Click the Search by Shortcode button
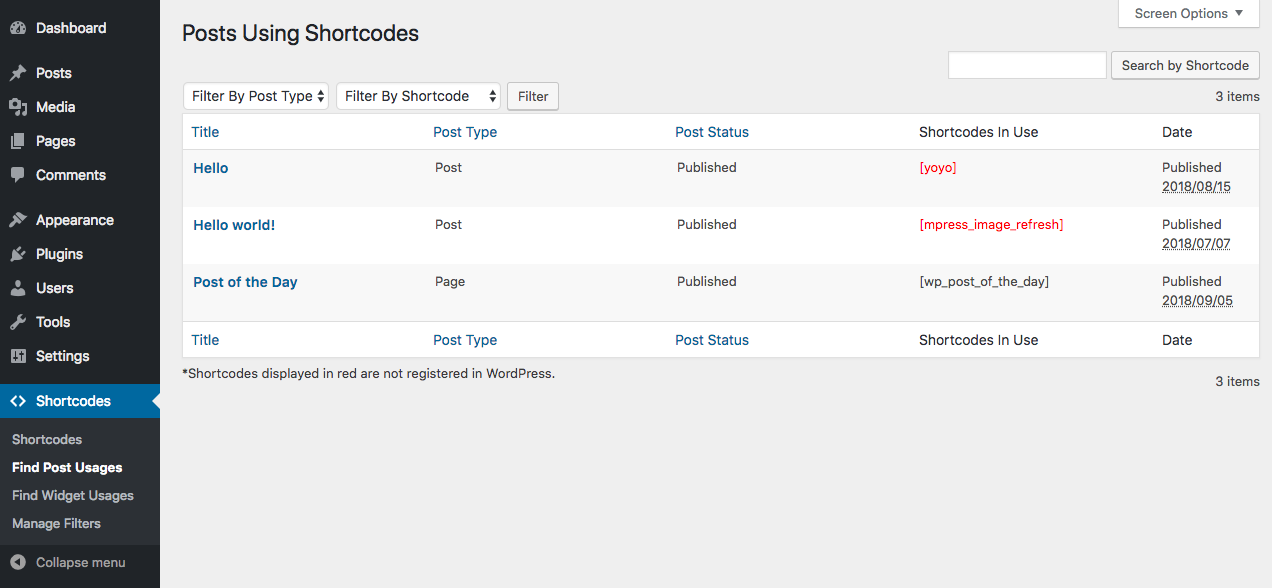 (x=1185, y=65)
